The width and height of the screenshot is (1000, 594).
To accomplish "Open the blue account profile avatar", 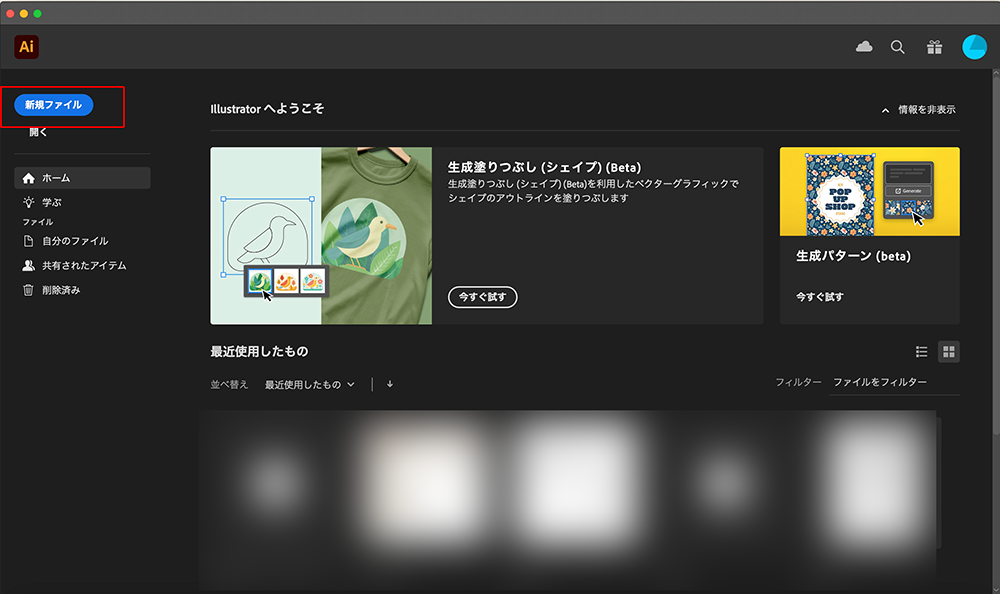I will coord(974,47).
